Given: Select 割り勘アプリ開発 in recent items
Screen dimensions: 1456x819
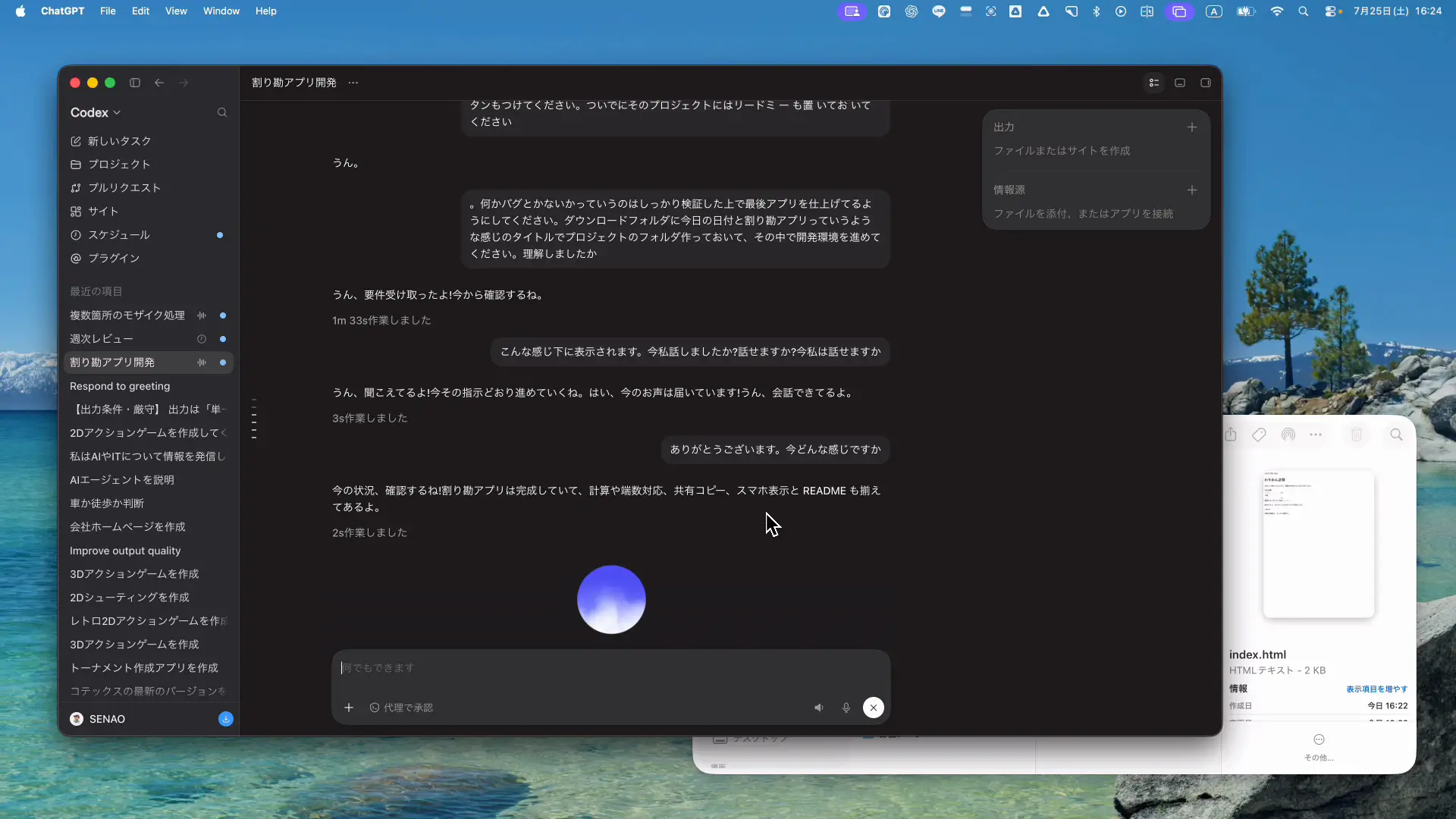Looking at the screenshot, I should 149,362.
